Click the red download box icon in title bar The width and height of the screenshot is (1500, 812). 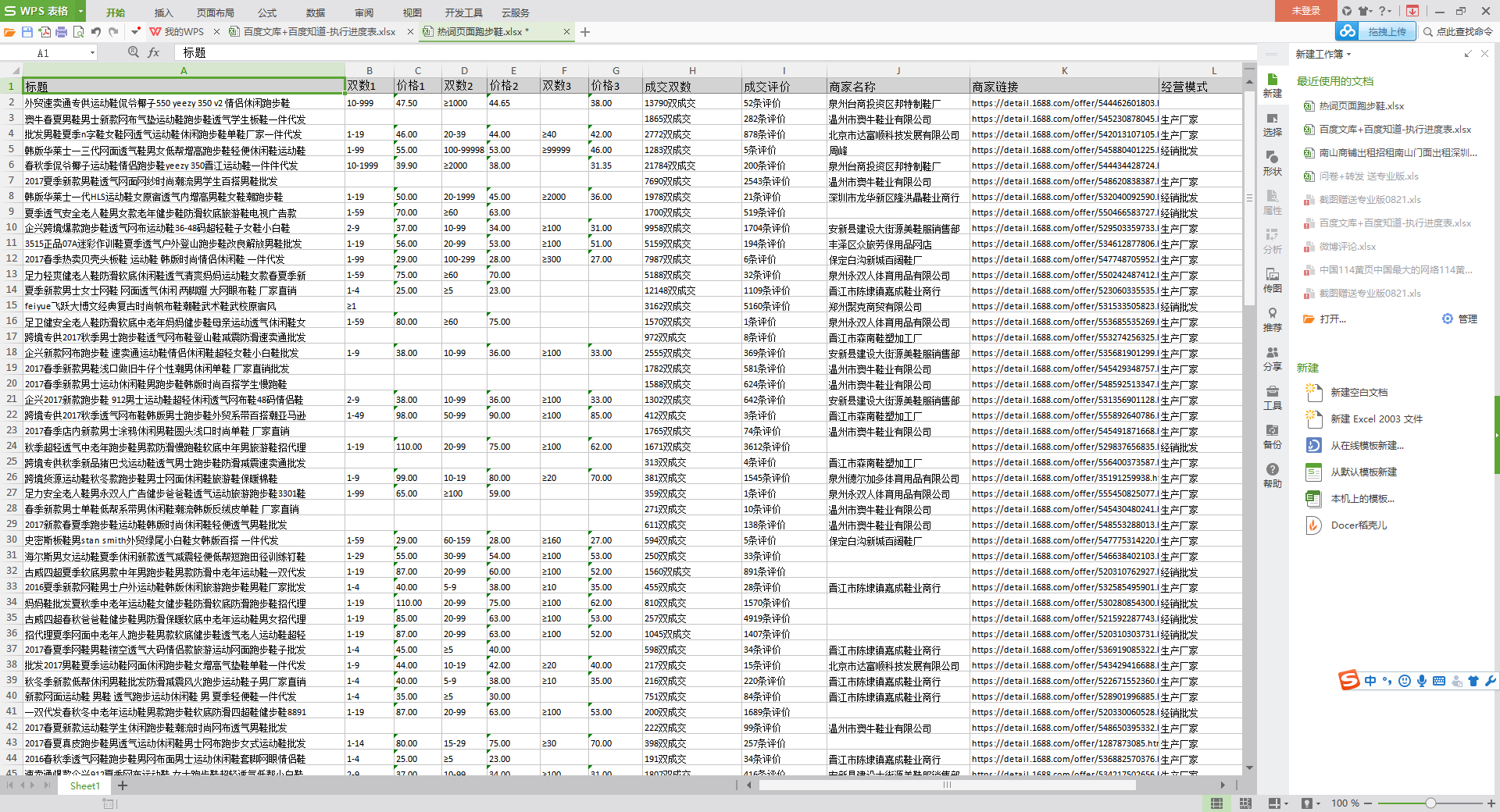(x=1412, y=11)
